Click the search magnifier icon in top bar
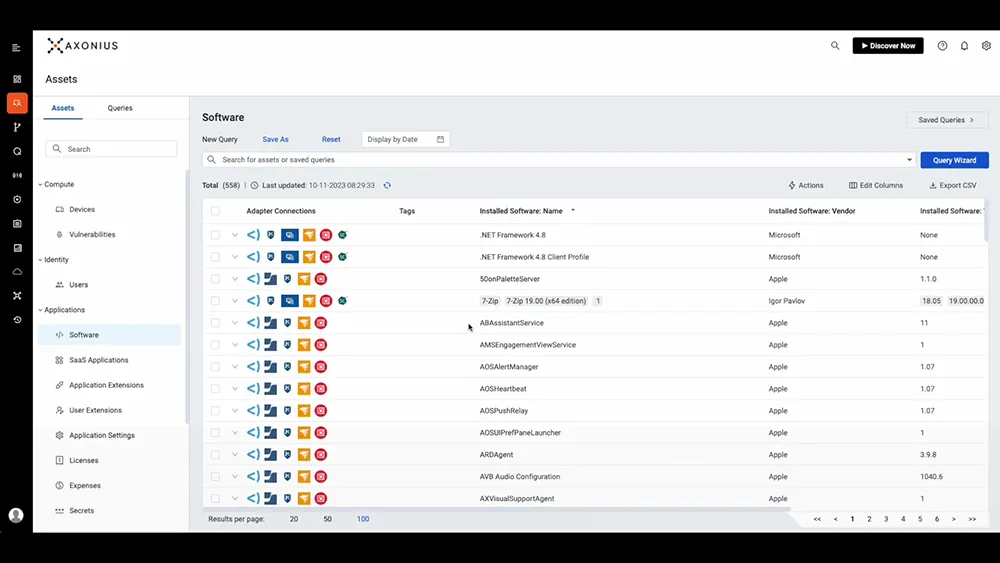 click(835, 46)
